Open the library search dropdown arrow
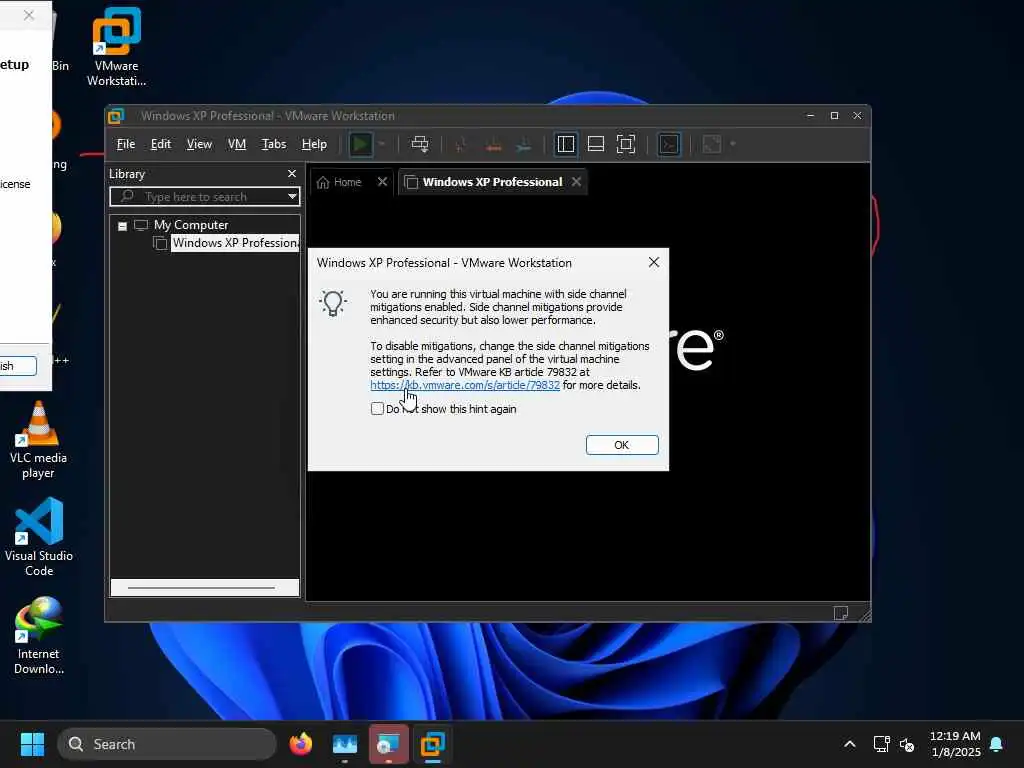The image size is (1024, 768). tap(292, 197)
